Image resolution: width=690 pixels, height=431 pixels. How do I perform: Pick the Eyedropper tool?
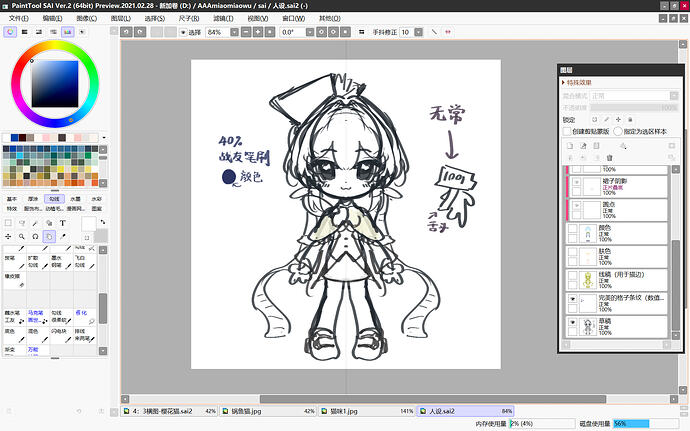click(62, 236)
